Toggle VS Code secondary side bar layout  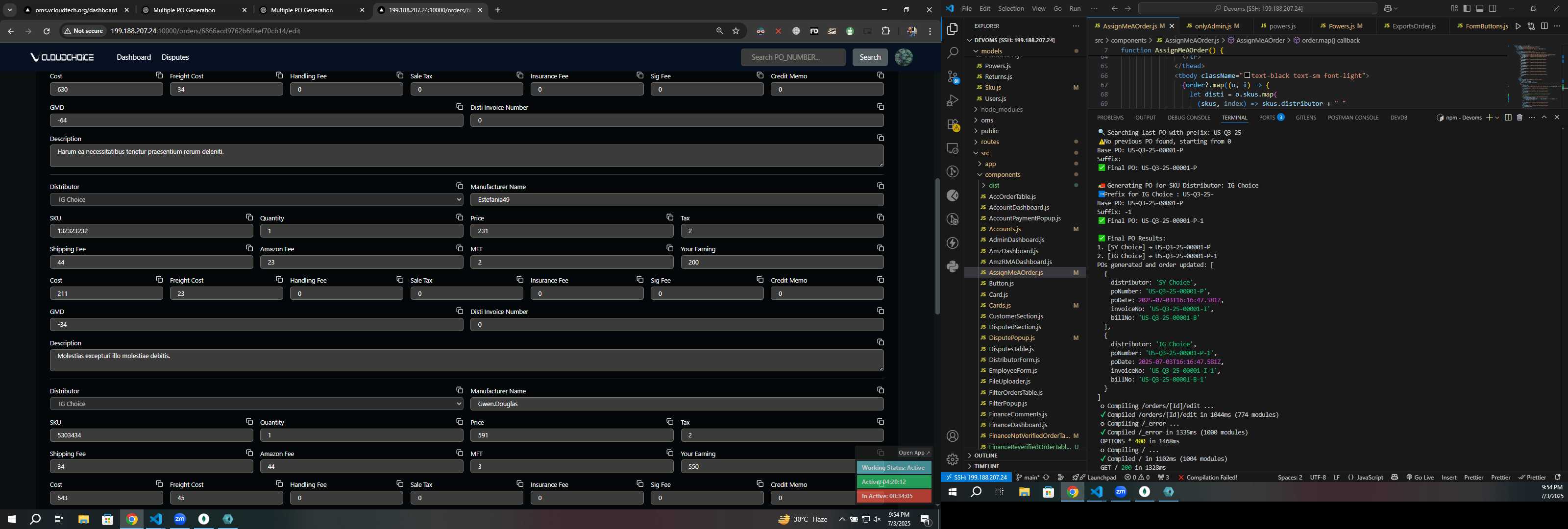1493,8
